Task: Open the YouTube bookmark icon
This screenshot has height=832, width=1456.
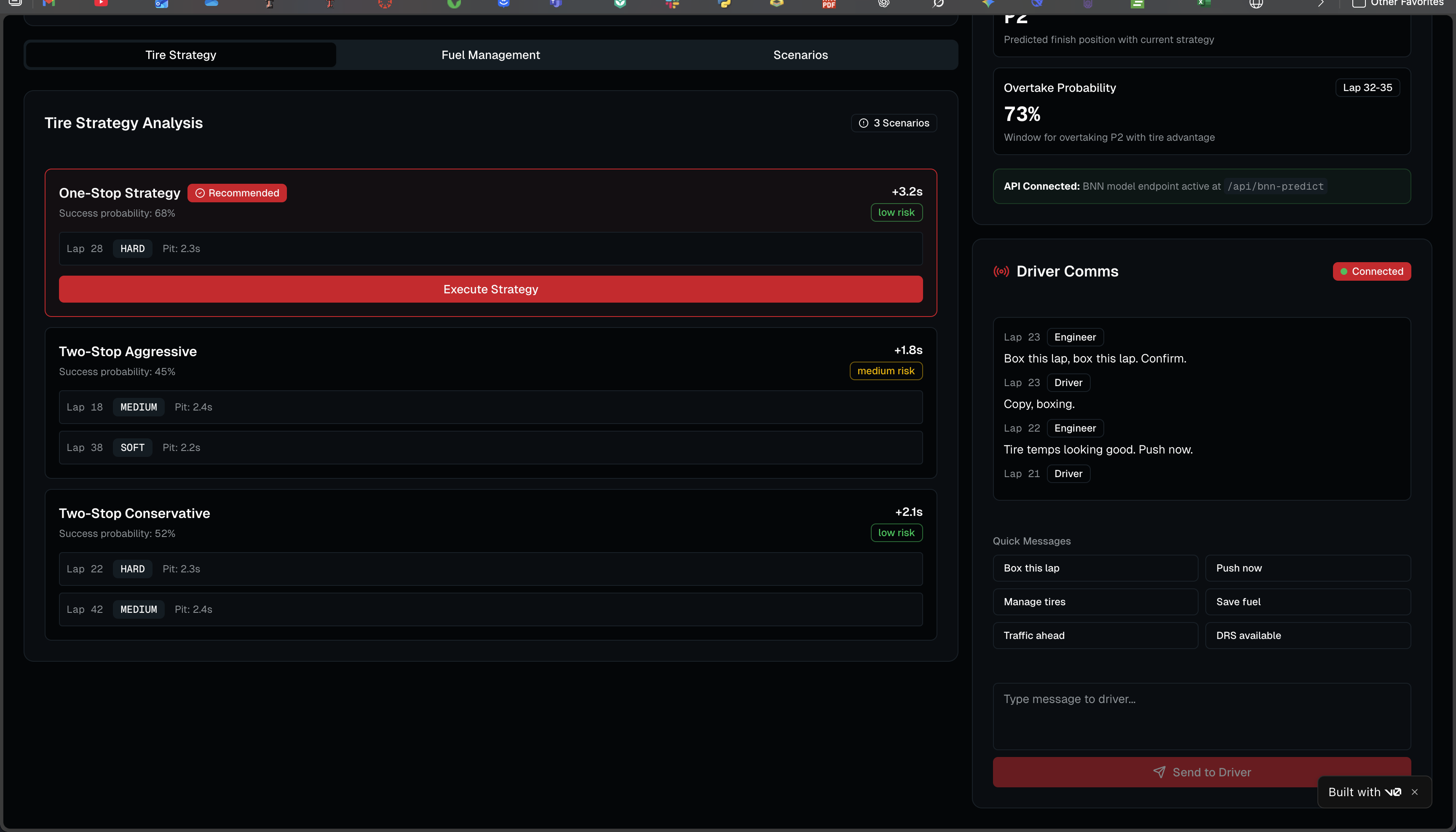Action: tap(101, 3)
